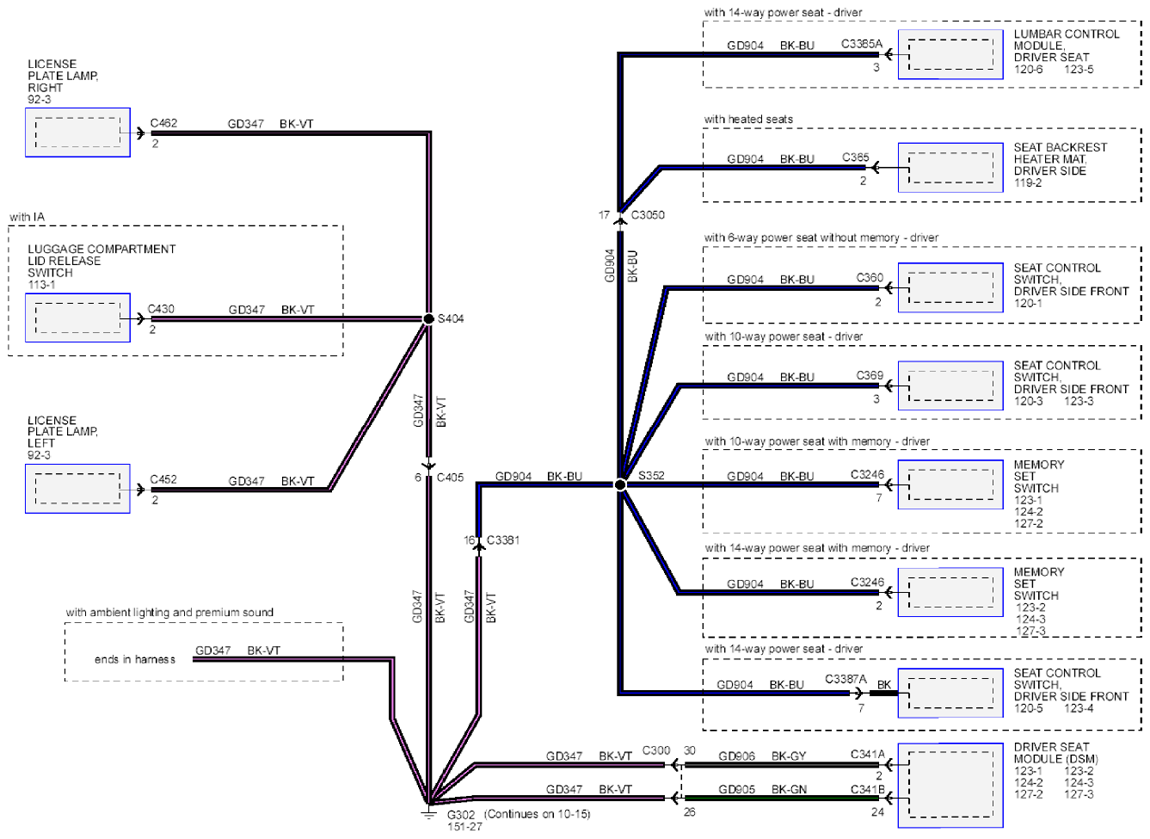Click the "with heated seats" option label
The image size is (1150, 839).
pos(749,119)
